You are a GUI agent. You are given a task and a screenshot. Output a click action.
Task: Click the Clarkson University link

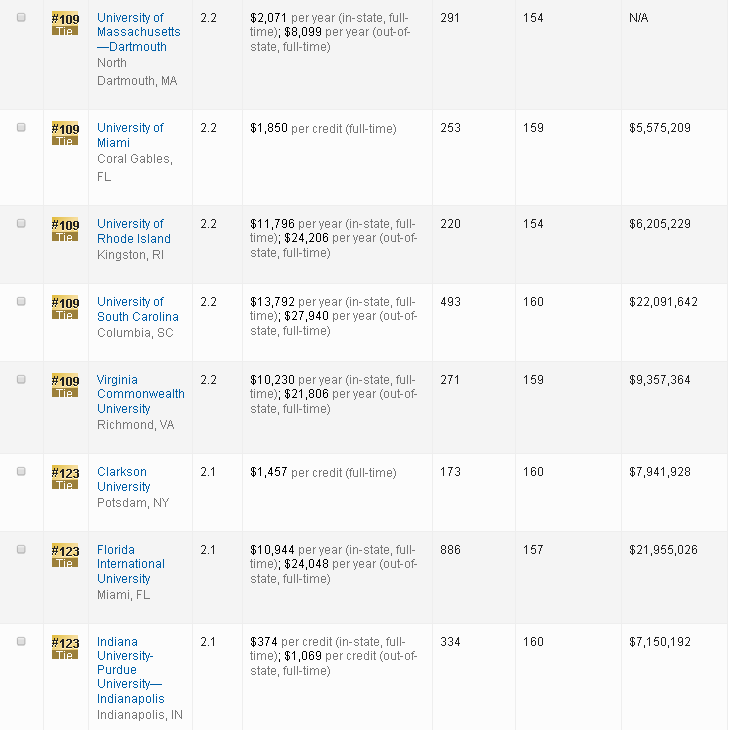[123, 479]
